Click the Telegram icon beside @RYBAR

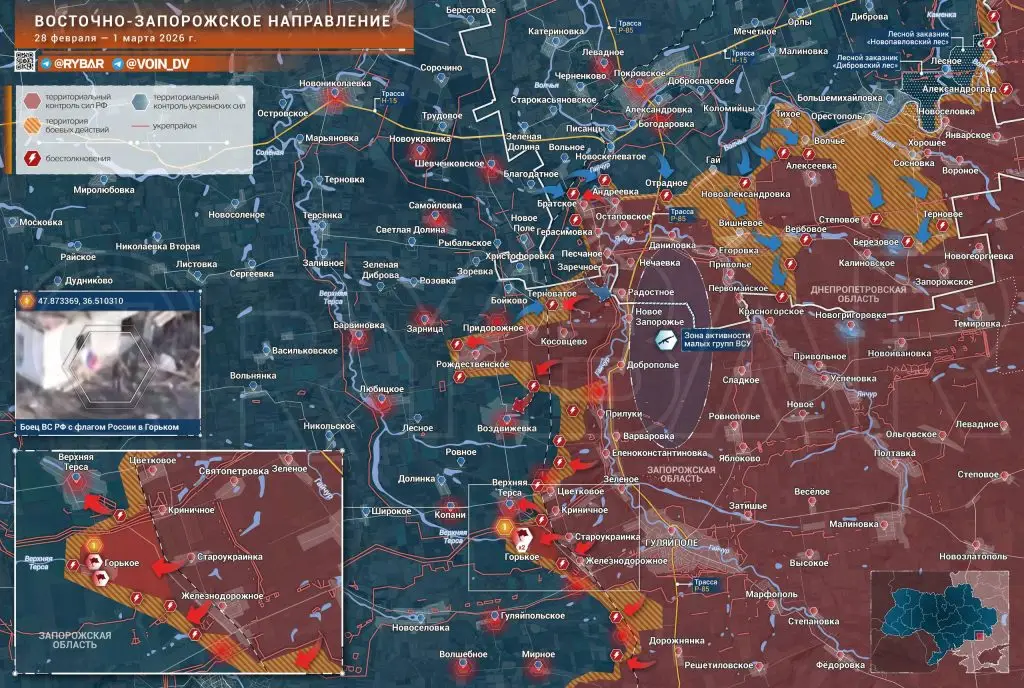tap(47, 64)
